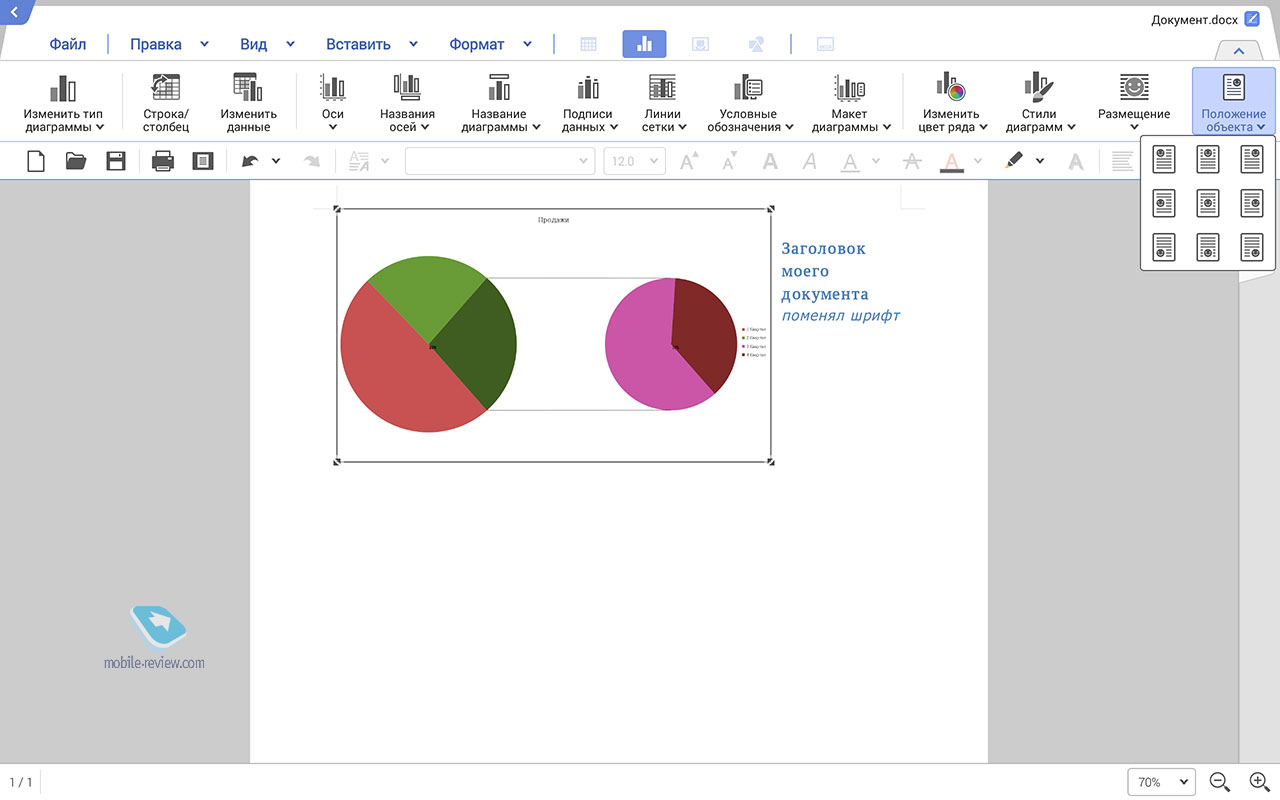Open Стили диаграмм gallery
The height and width of the screenshot is (800, 1280).
point(1039,103)
